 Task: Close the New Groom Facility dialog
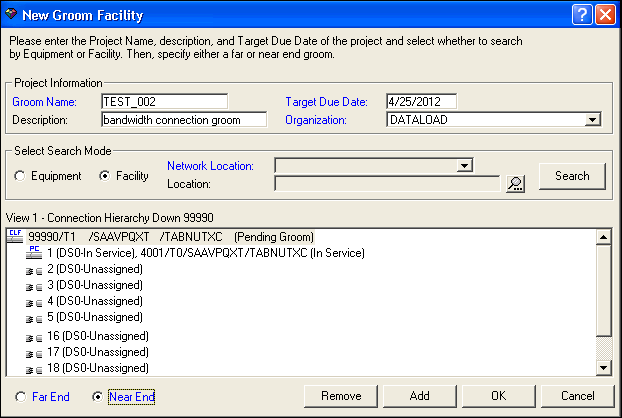coord(606,15)
